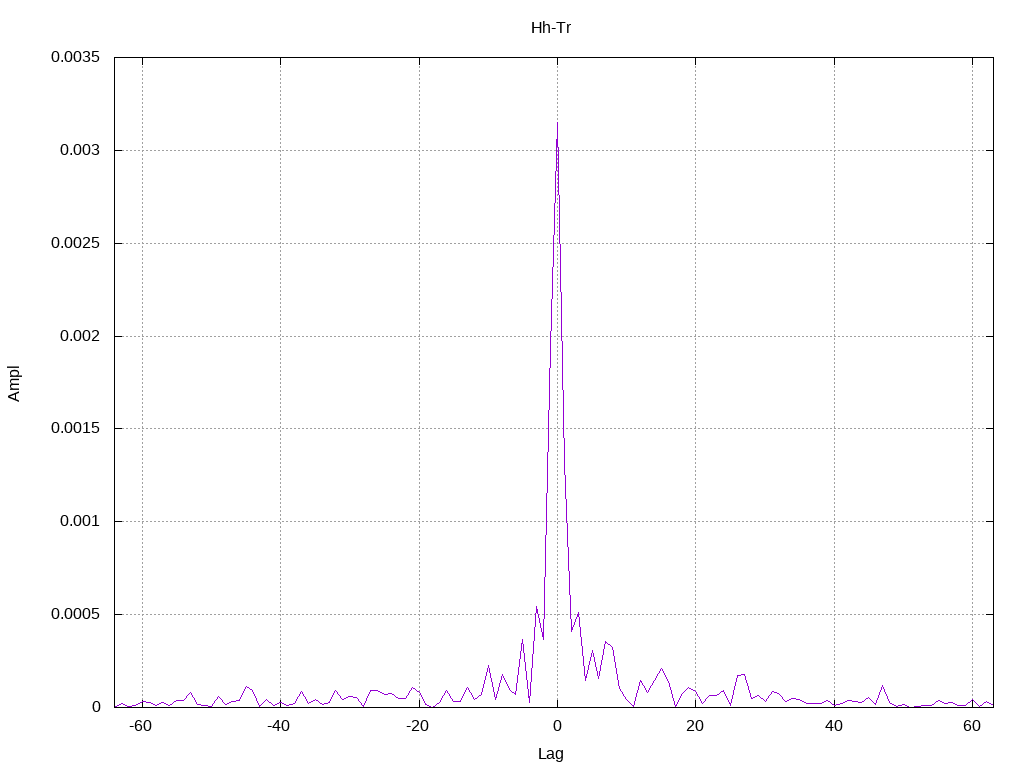Viewport: 1024px width, 768px height.
Task: Click x-axis tick label 20
Action: point(695,726)
